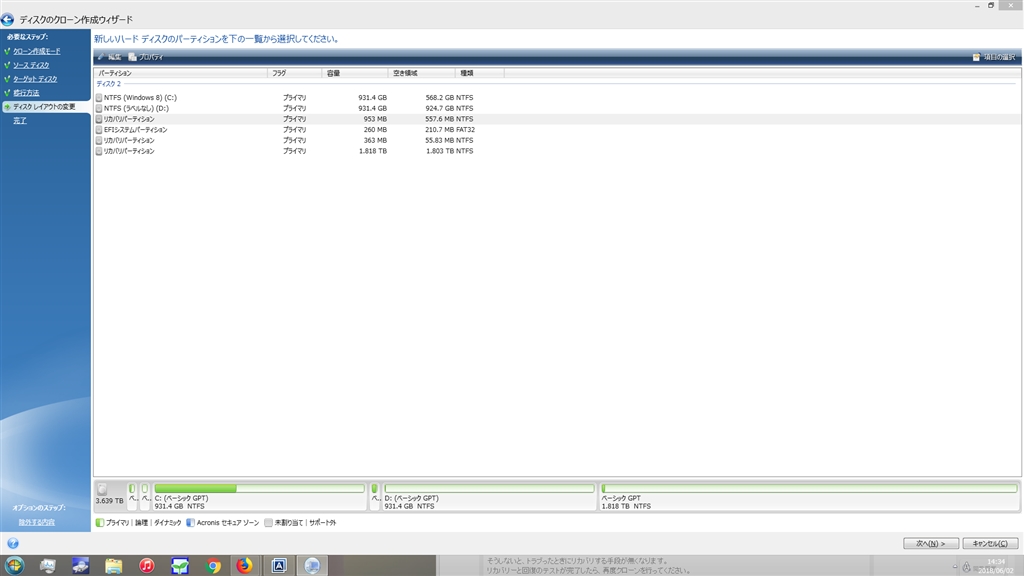Select the EFIシステムパーティション row text
The width and height of the screenshot is (1024, 576).
coord(135,130)
